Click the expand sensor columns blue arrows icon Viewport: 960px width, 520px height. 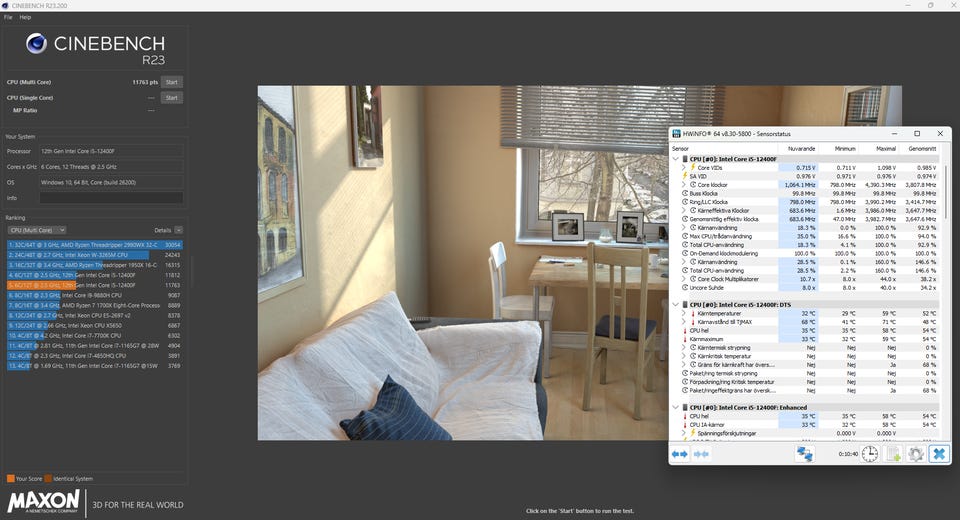[x=680, y=454]
